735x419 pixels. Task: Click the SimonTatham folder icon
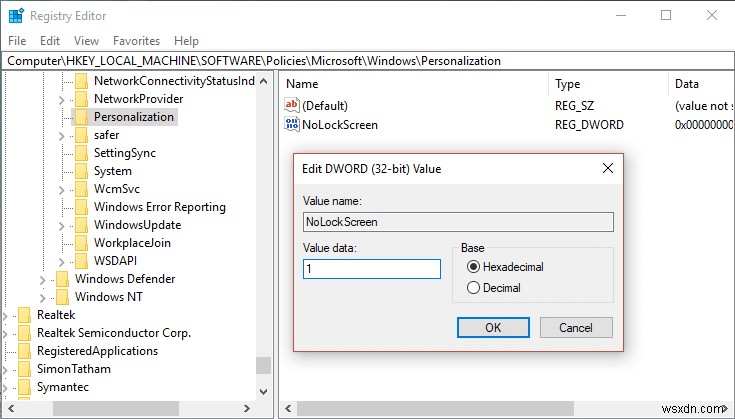point(25,369)
